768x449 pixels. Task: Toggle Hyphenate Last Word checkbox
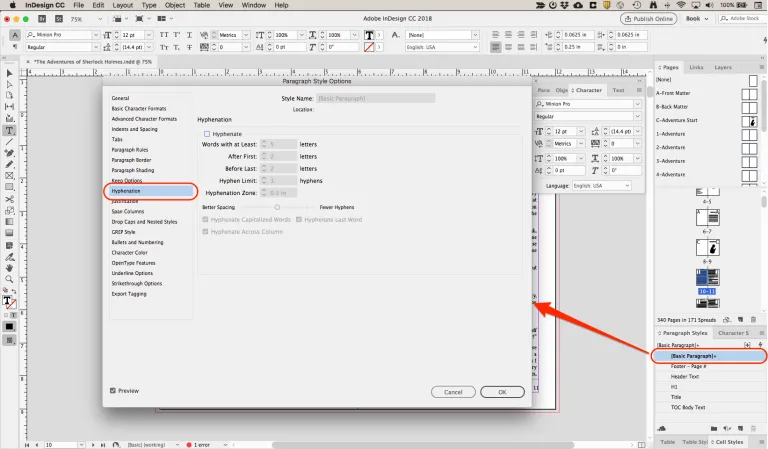point(299,219)
